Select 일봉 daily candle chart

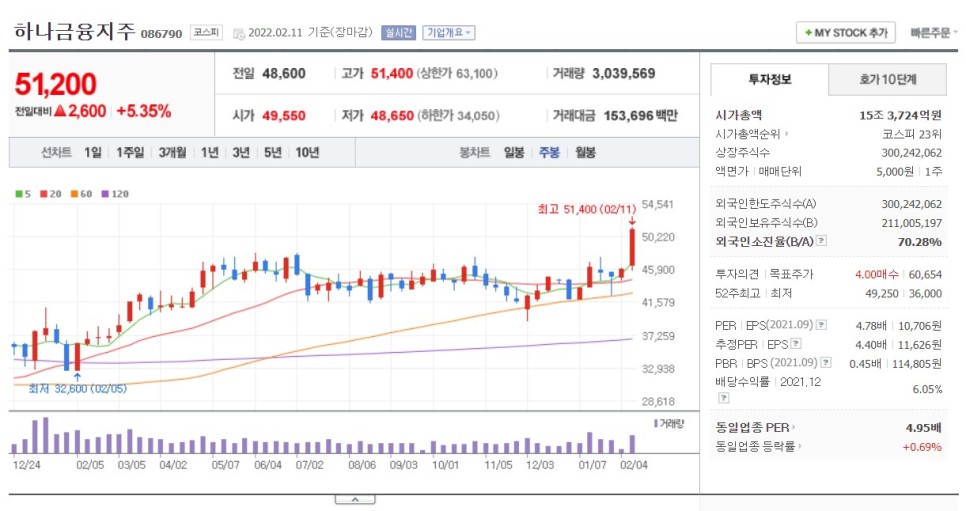coord(514,152)
